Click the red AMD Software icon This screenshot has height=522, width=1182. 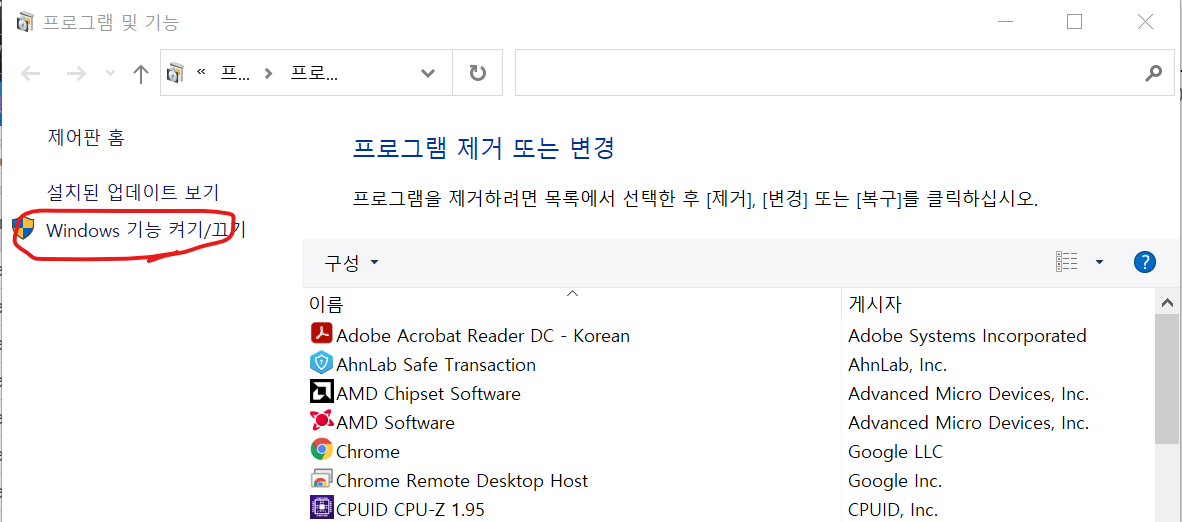tap(322, 420)
